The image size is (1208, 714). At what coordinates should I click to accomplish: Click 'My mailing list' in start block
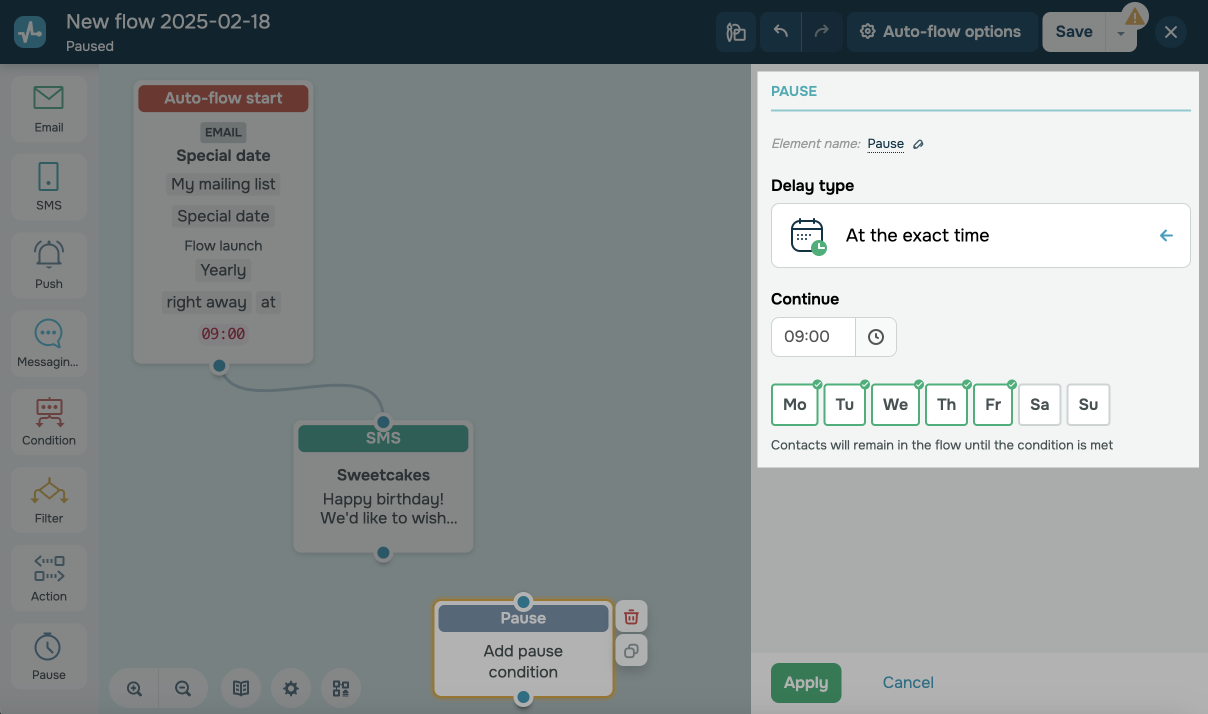223,184
